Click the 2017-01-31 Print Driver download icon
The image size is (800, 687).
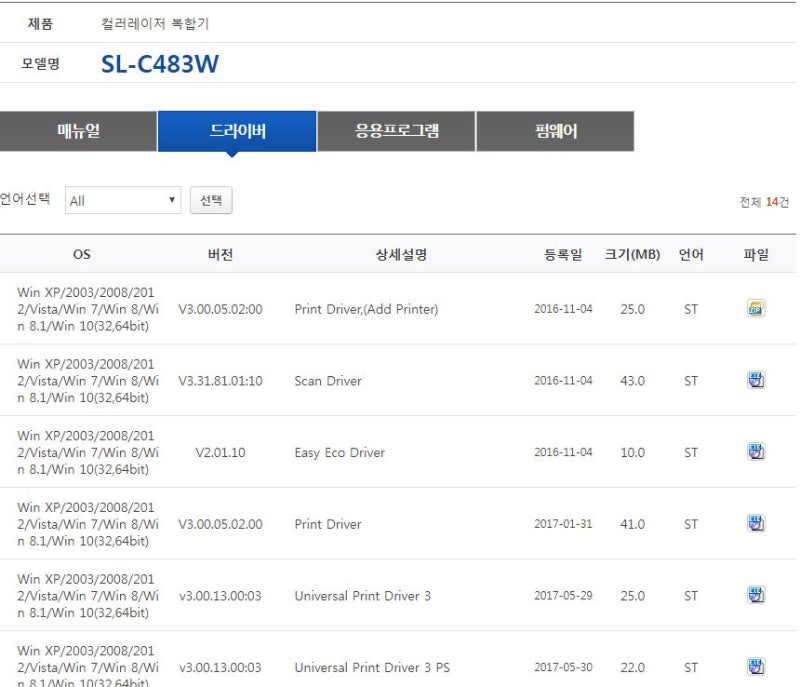point(756,524)
